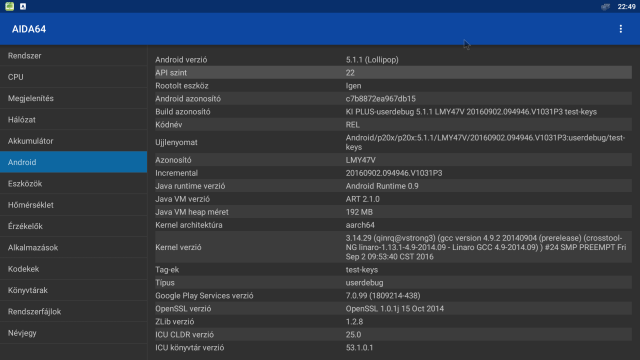Select the value 5.1.1 (Lollipop)

coord(372,60)
